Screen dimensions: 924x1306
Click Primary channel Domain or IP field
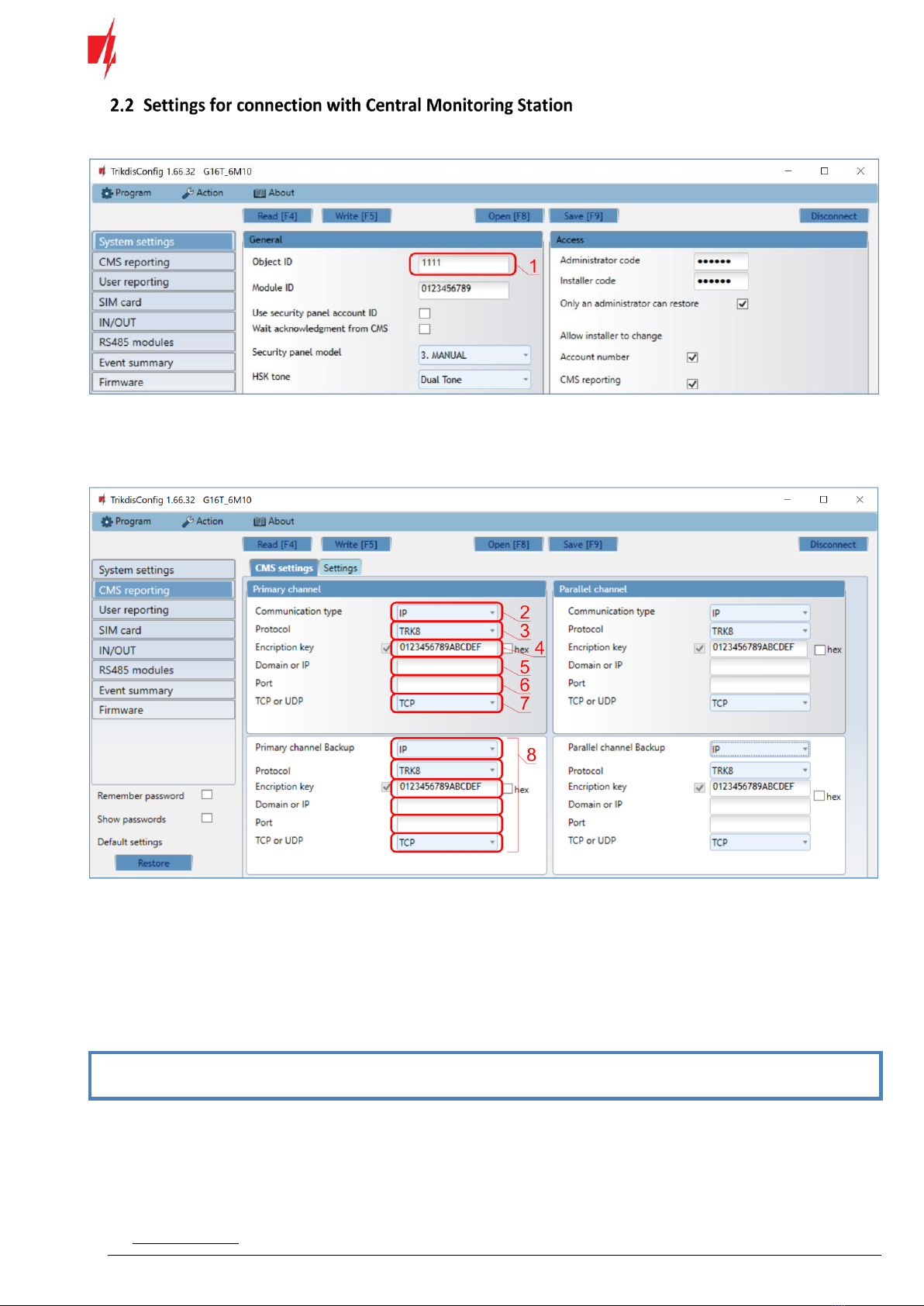coord(447,666)
